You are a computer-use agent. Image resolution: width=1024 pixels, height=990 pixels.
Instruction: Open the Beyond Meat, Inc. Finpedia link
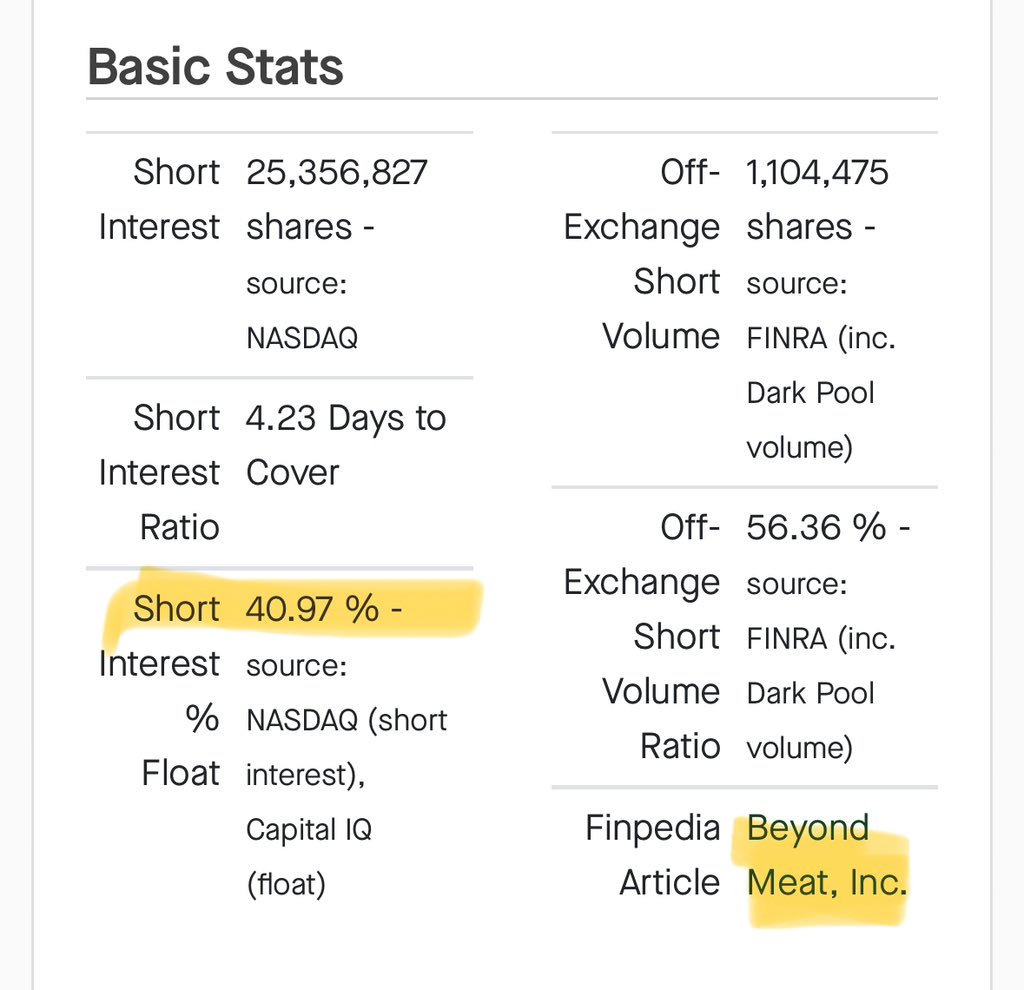827,855
